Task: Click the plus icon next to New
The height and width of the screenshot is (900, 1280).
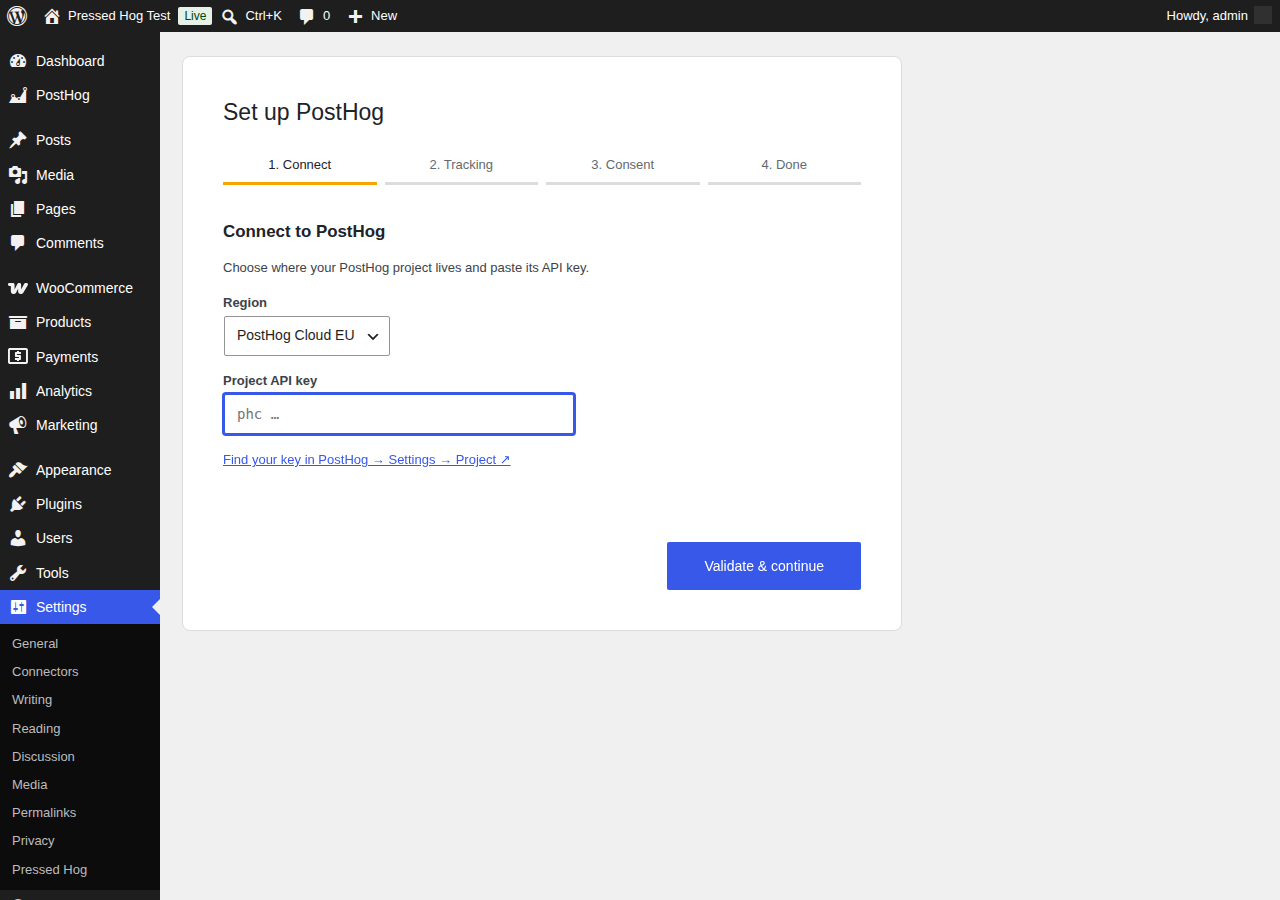Action: (x=355, y=16)
